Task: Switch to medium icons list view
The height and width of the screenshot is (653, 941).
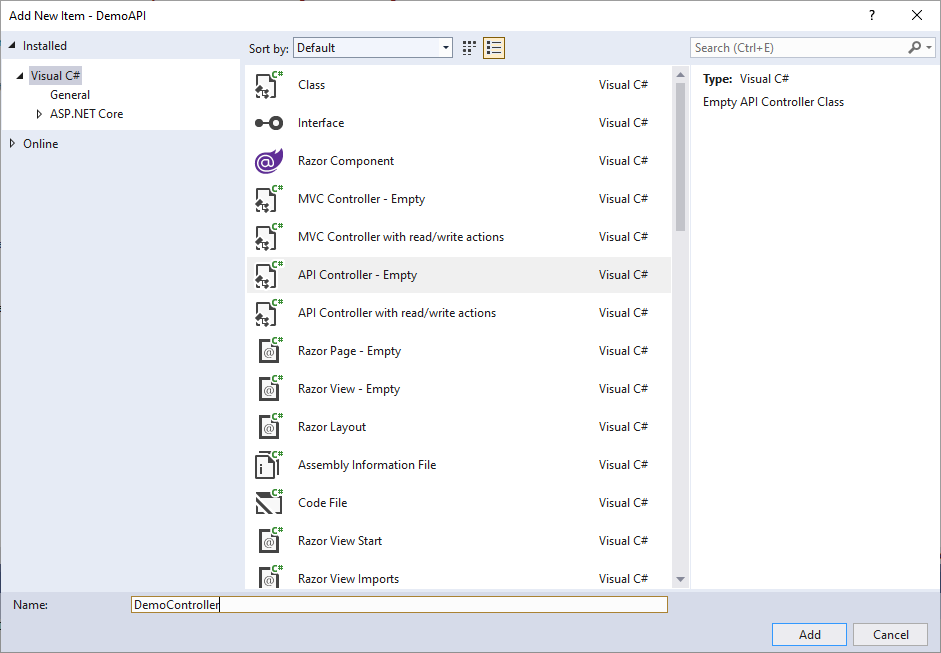Action: tap(494, 48)
